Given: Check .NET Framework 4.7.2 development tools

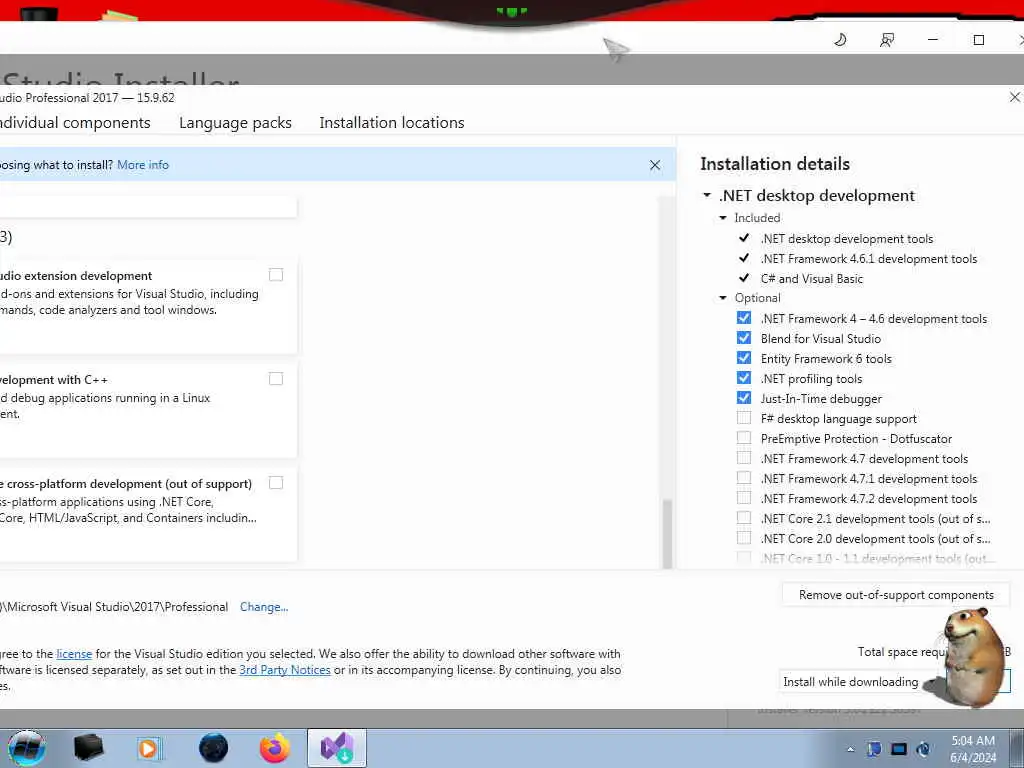Looking at the screenshot, I should [x=744, y=498].
